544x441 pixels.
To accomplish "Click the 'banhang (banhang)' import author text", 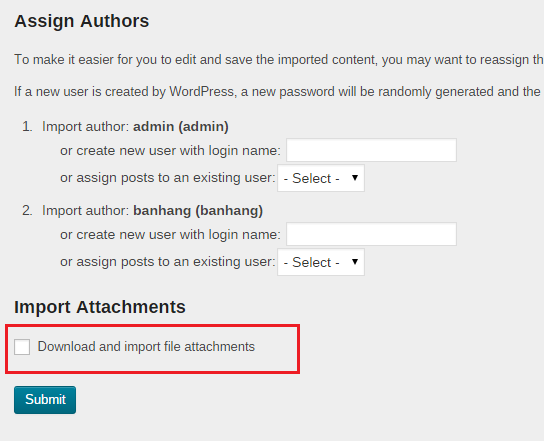I will point(198,211).
